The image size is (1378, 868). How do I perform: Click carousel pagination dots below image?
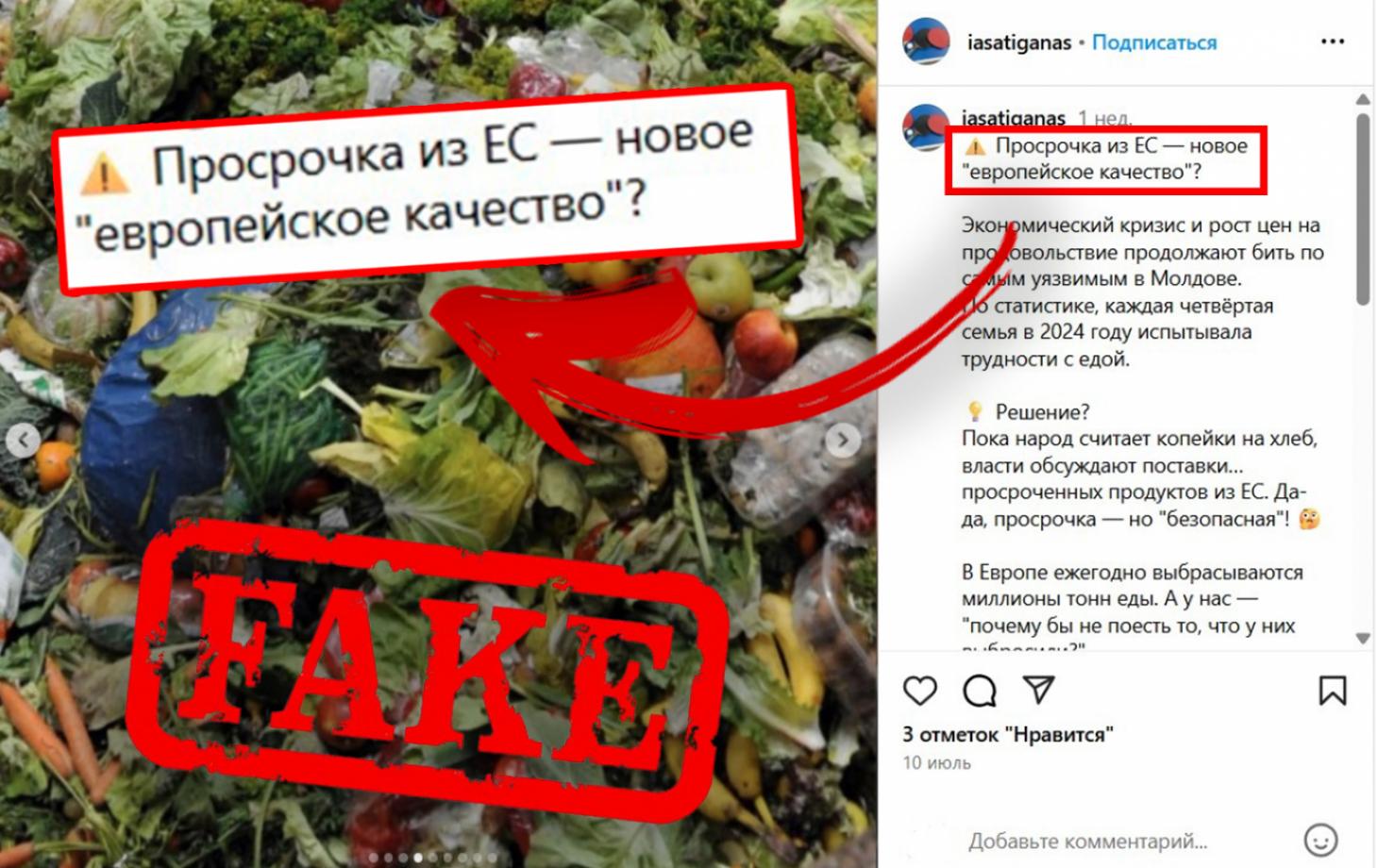pos(433,858)
